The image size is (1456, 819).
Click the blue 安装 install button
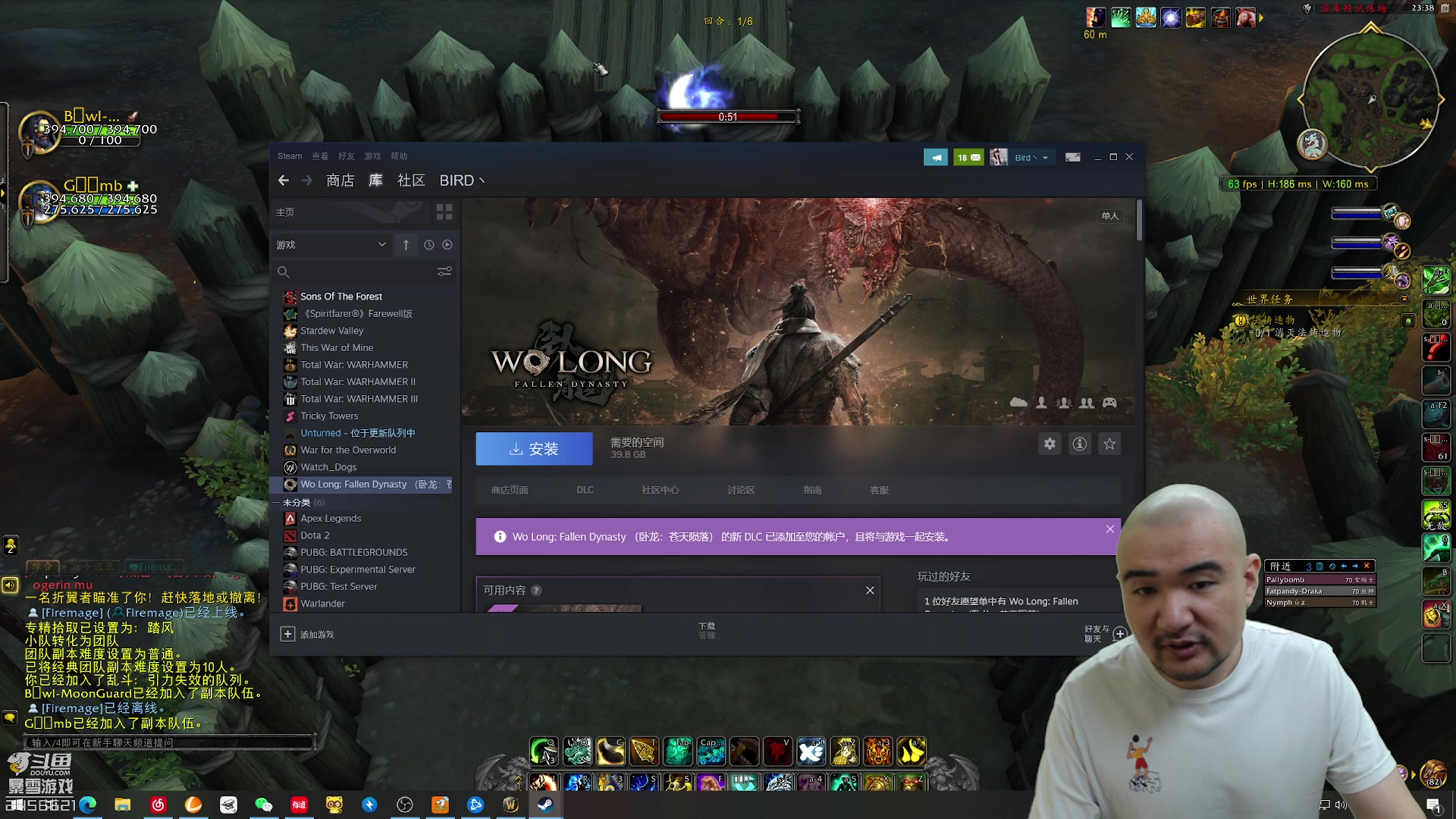click(x=534, y=449)
